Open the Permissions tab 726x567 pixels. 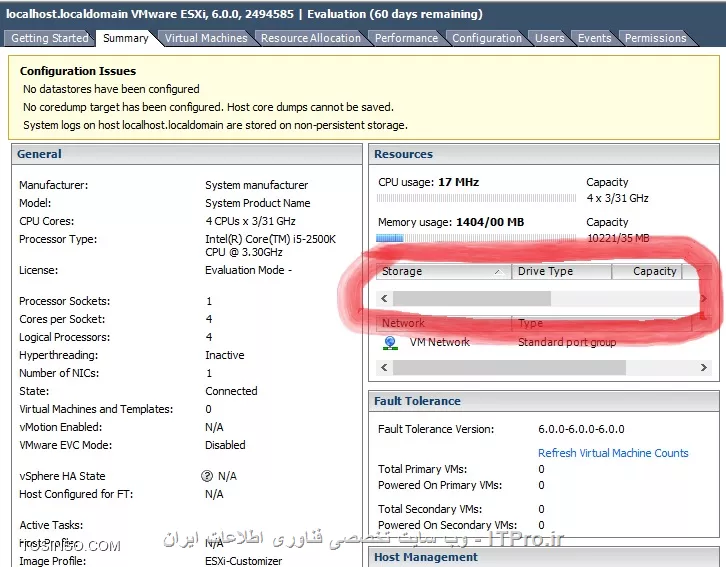[x=656, y=38]
